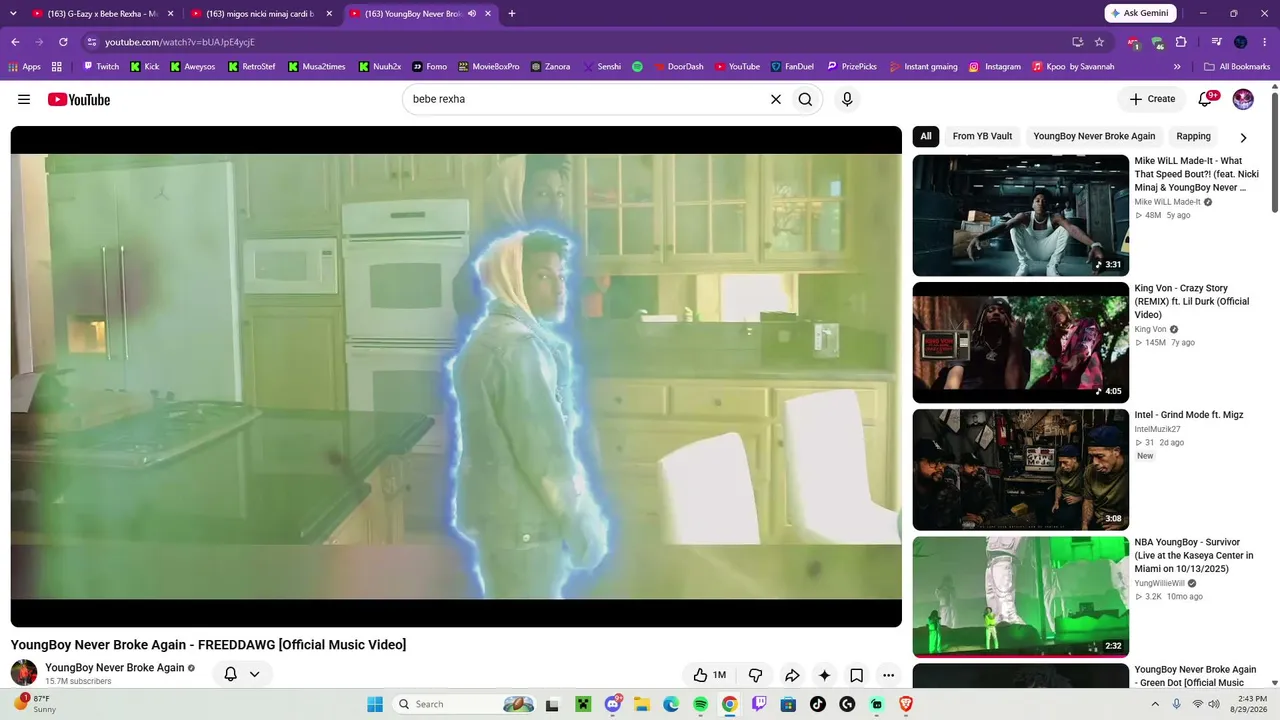
Task: Show more filter chips arrow
Action: pos(1243,138)
